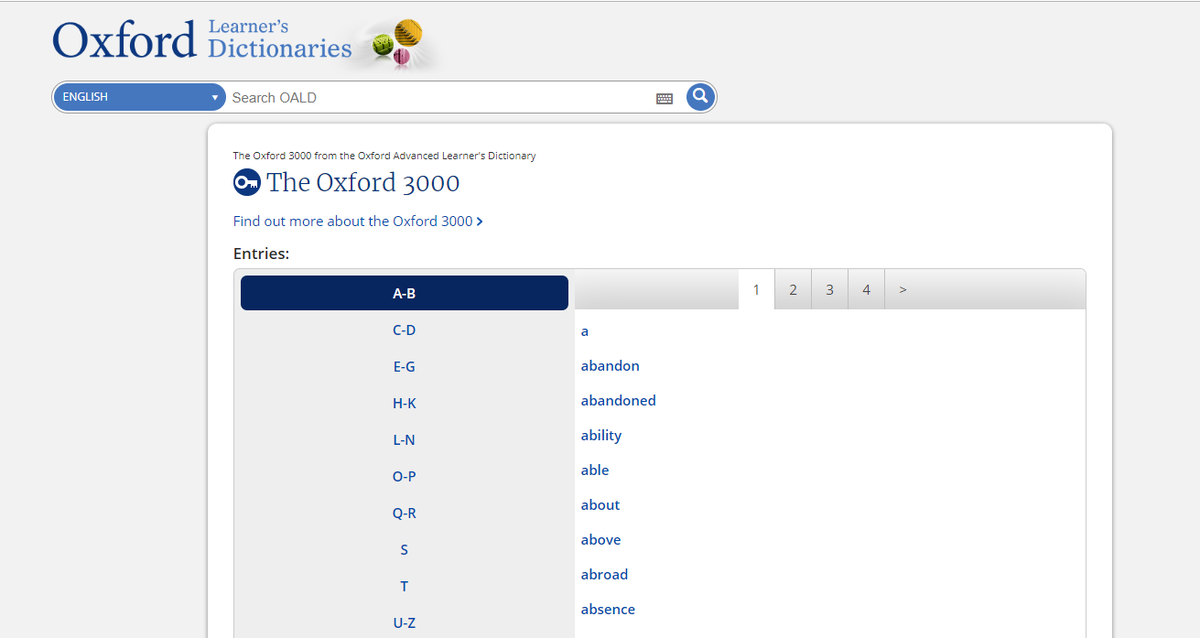The image size is (1200, 638).
Task: Select the S entries tab
Action: click(x=404, y=550)
